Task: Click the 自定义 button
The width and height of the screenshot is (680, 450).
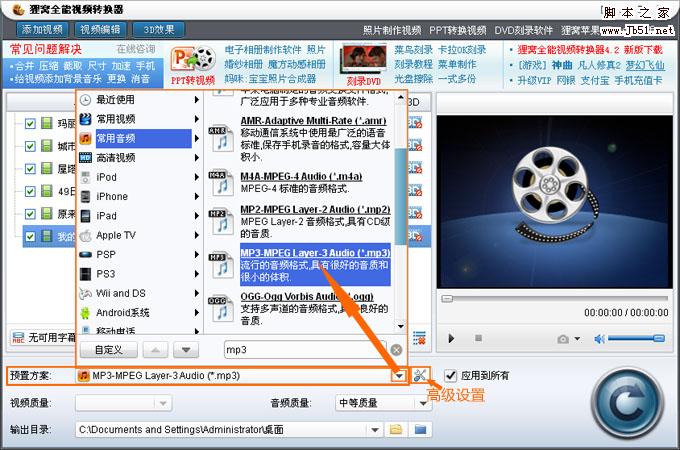Action: (x=108, y=349)
